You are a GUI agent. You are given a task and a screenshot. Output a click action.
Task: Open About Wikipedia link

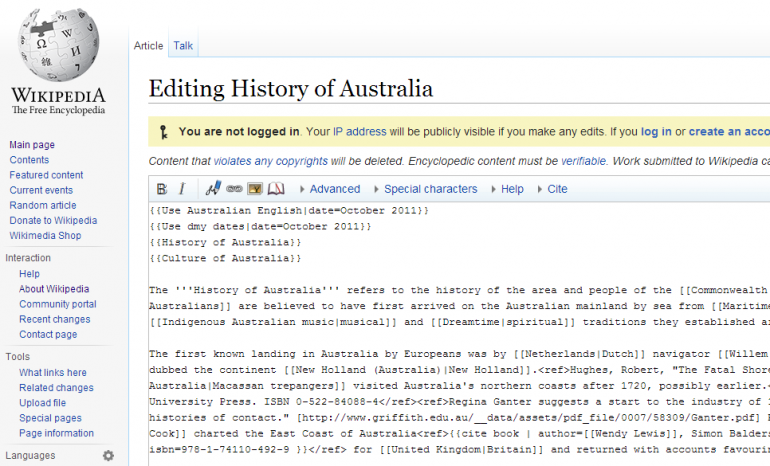click(x=55, y=289)
